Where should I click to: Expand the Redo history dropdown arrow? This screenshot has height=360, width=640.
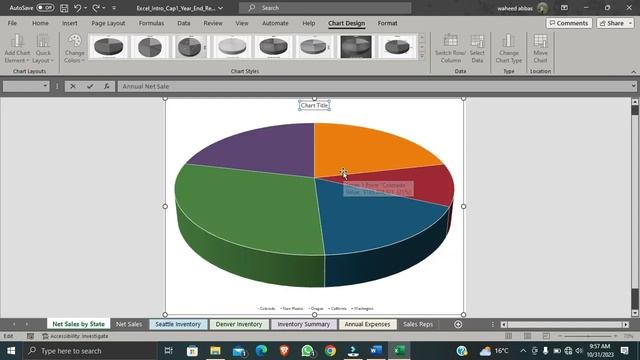104,8
